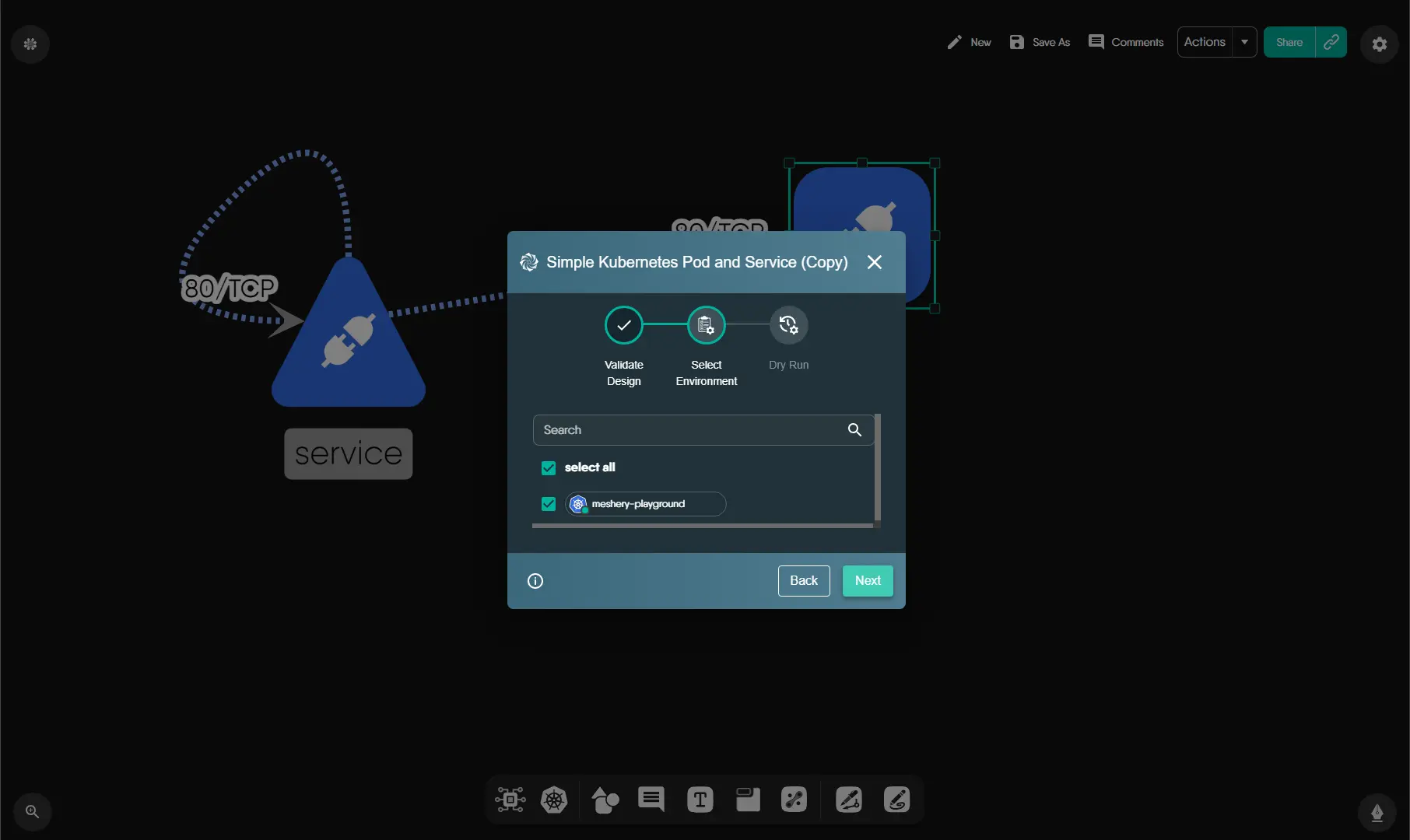Jump to the Validate Design step

pos(624,325)
